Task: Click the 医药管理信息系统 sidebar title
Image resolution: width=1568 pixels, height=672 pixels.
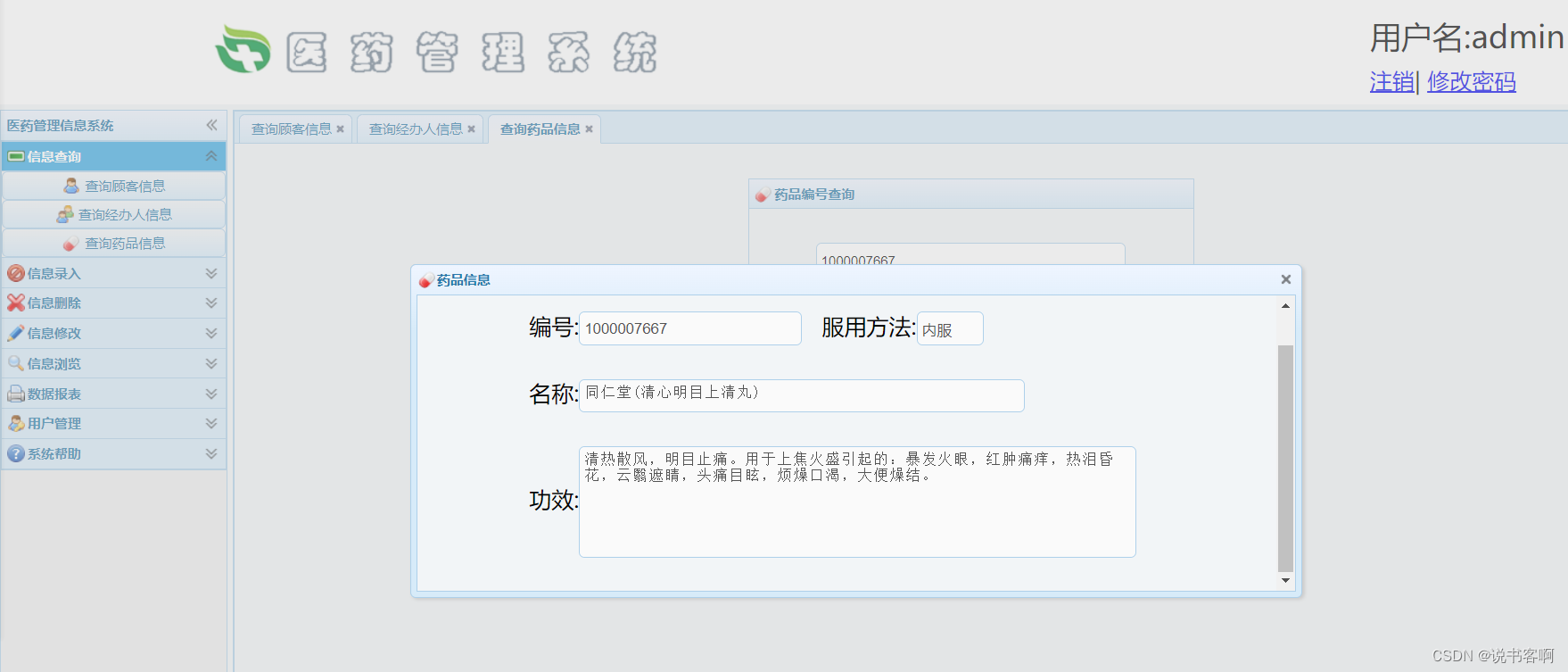Action: [61, 125]
